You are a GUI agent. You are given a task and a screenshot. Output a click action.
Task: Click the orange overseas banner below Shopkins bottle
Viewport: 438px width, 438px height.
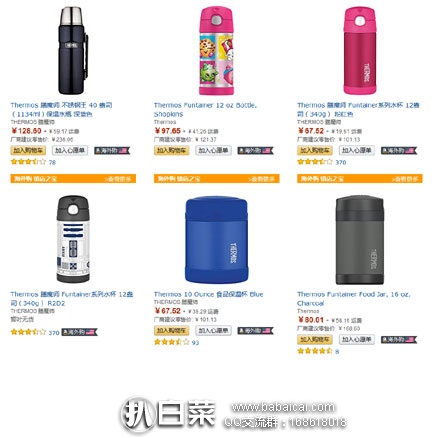(216, 179)
